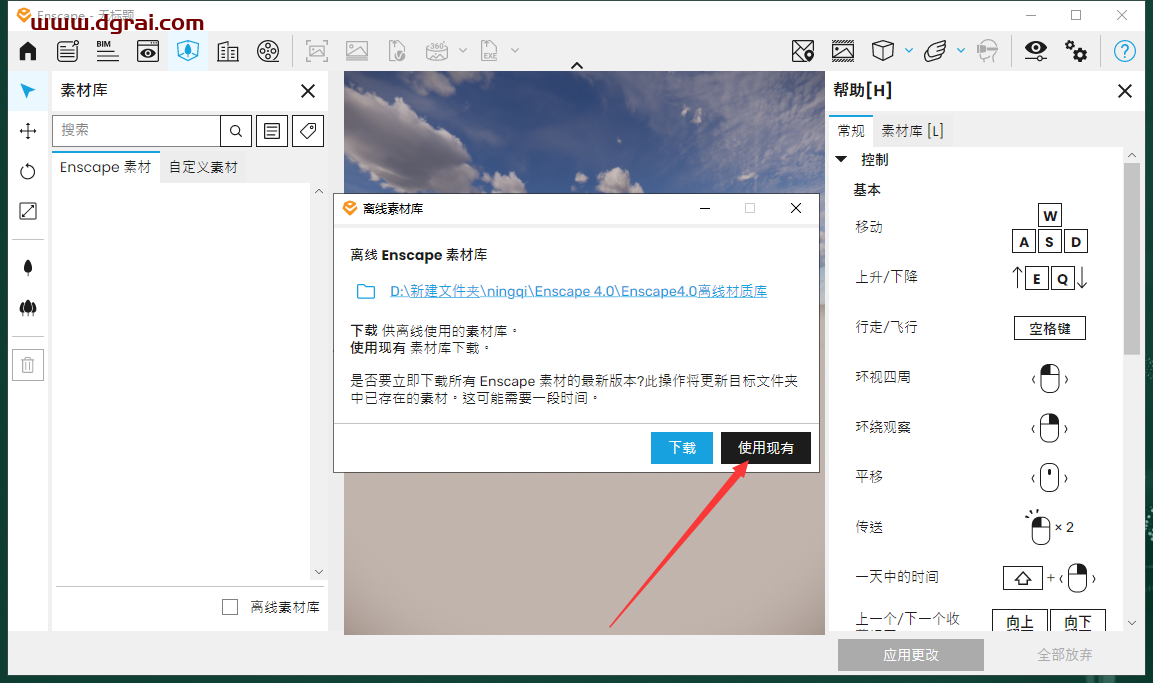Viewport: 1153px width, 683px height.
Task: Switch to the Enscape 素材 tab
Action: click(x=105, y=168)
